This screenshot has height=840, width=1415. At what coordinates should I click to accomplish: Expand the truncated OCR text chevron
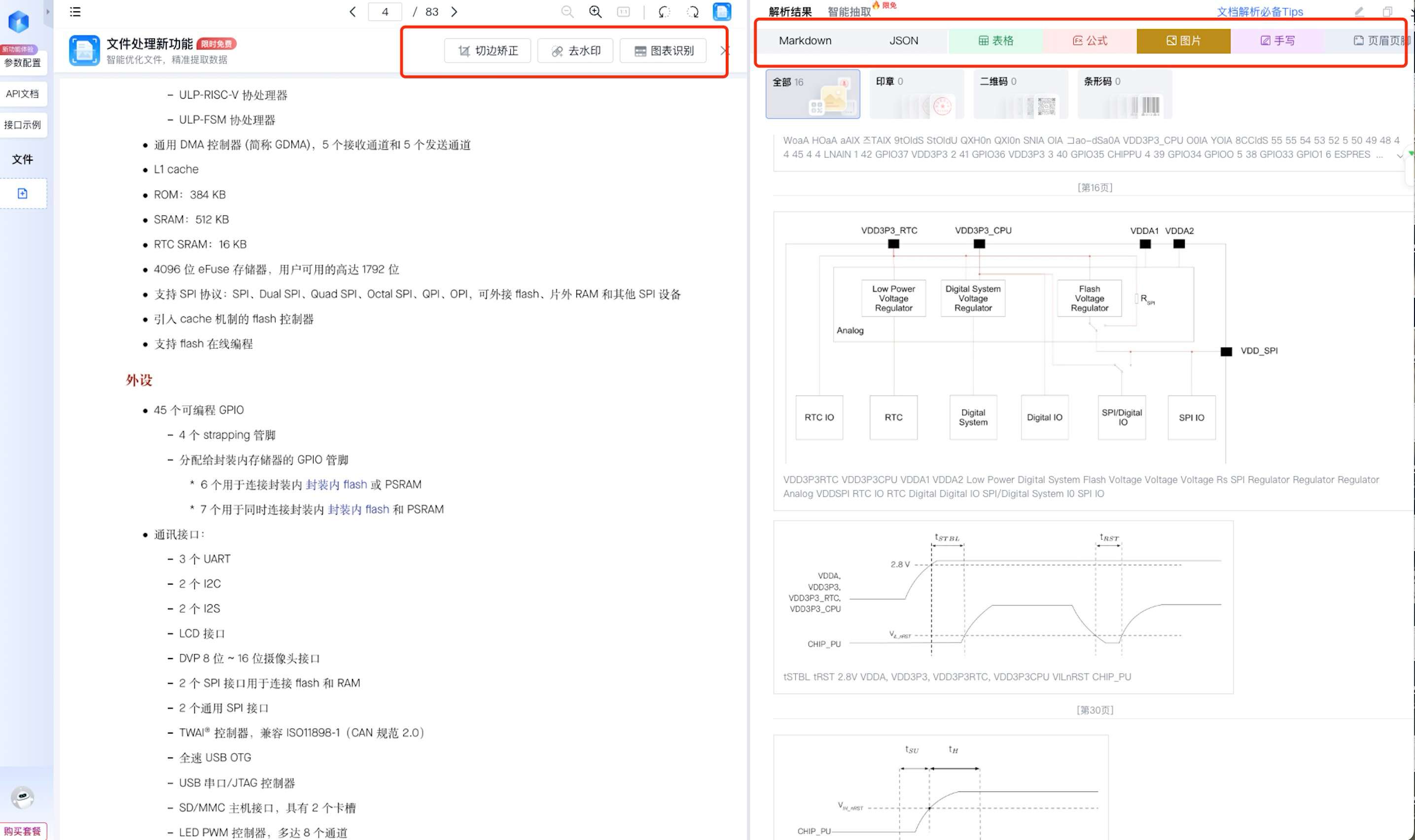[x=1399, y=156]
